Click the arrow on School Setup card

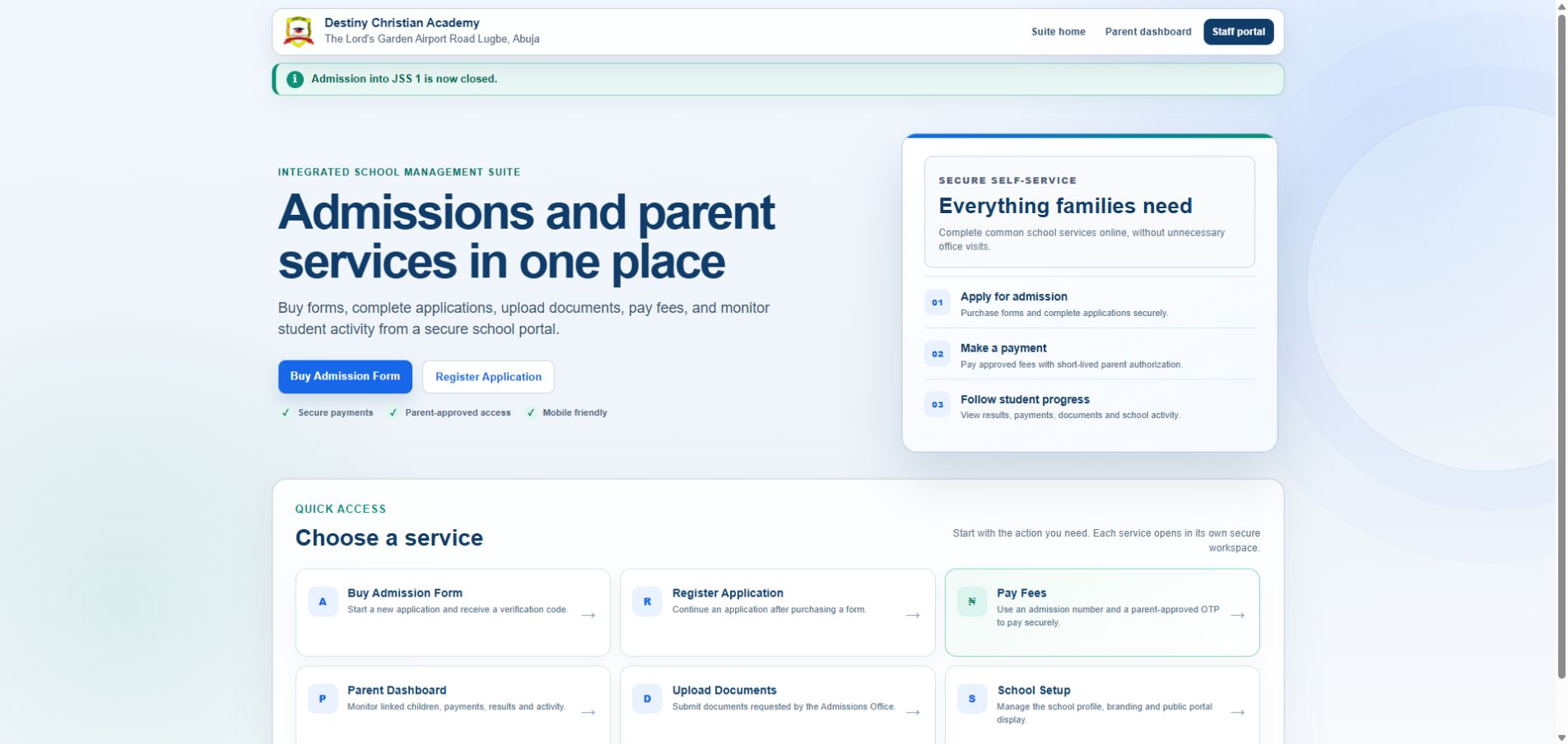click(x=1238, y=712)
